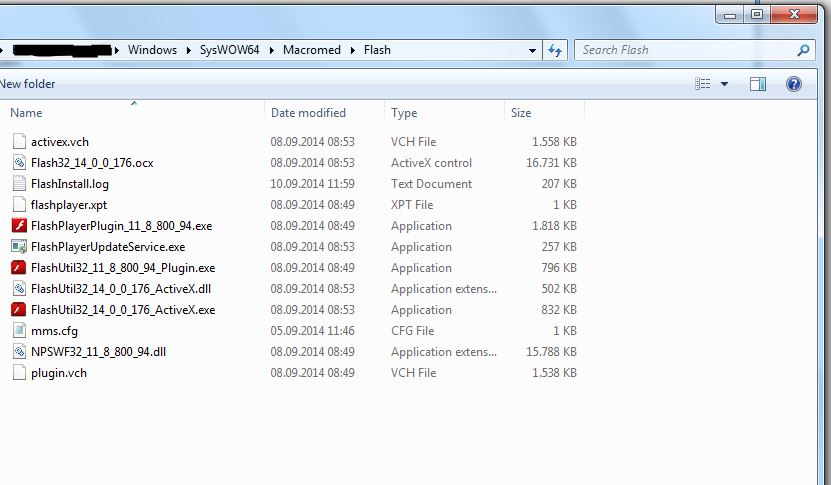Click the Change your view icon
This screenshot has width=831, height=485.
coord(703,84)
